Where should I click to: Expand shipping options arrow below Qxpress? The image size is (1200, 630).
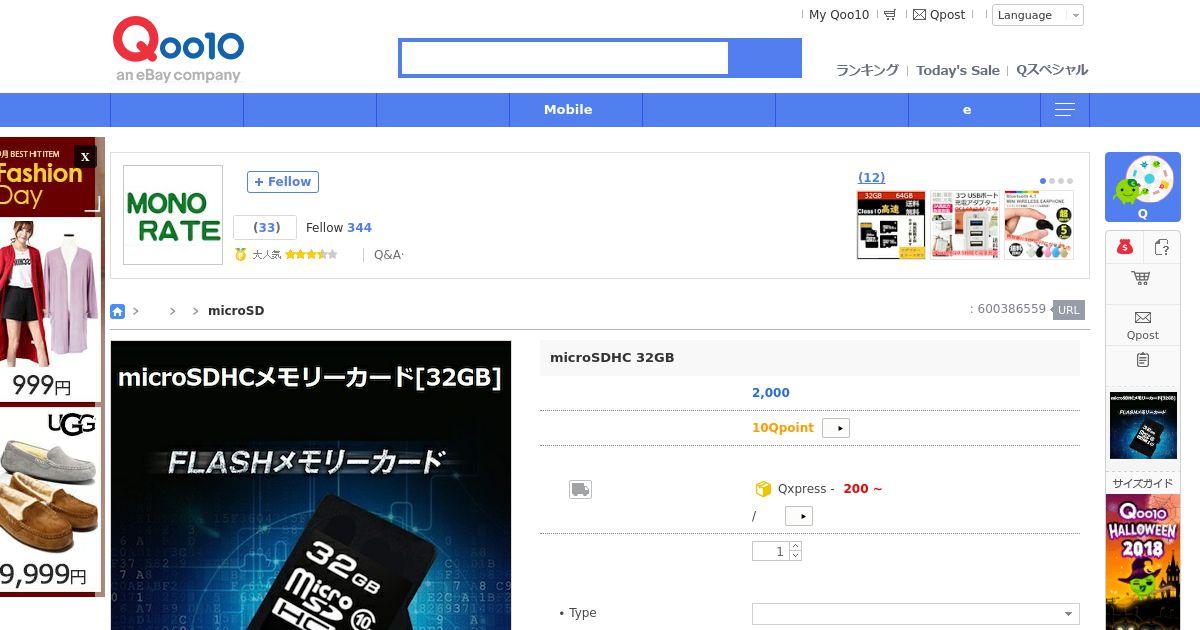coord(799,516)
